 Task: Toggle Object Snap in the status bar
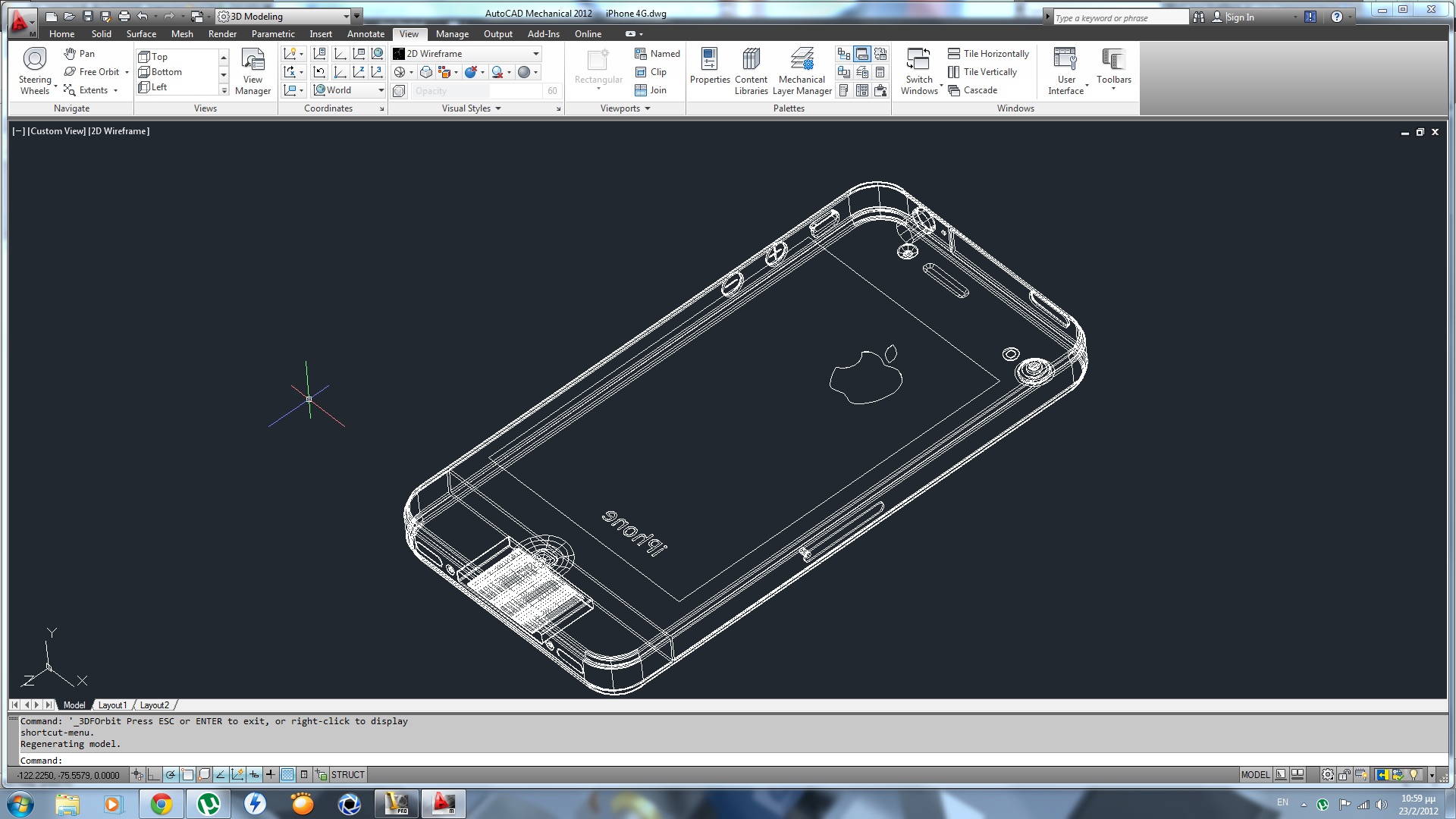187,775
